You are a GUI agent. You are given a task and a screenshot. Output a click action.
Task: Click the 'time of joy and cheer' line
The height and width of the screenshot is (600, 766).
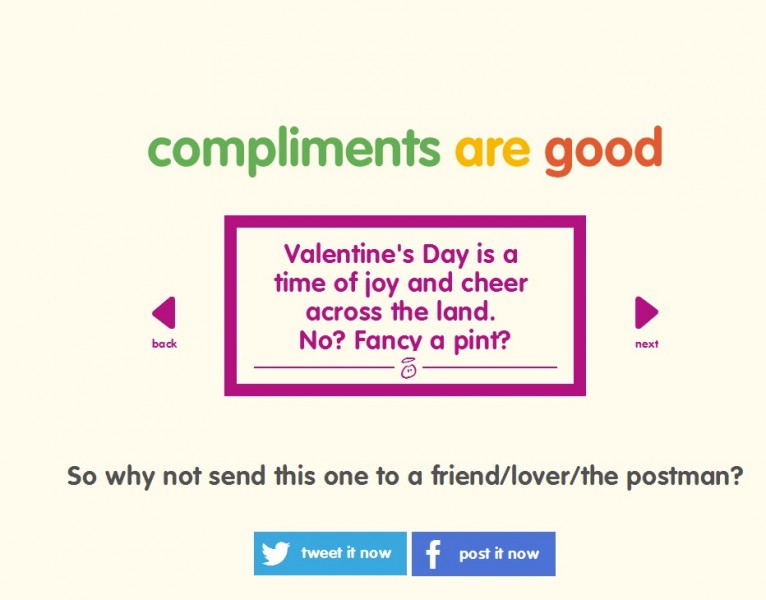pos(401,283)
